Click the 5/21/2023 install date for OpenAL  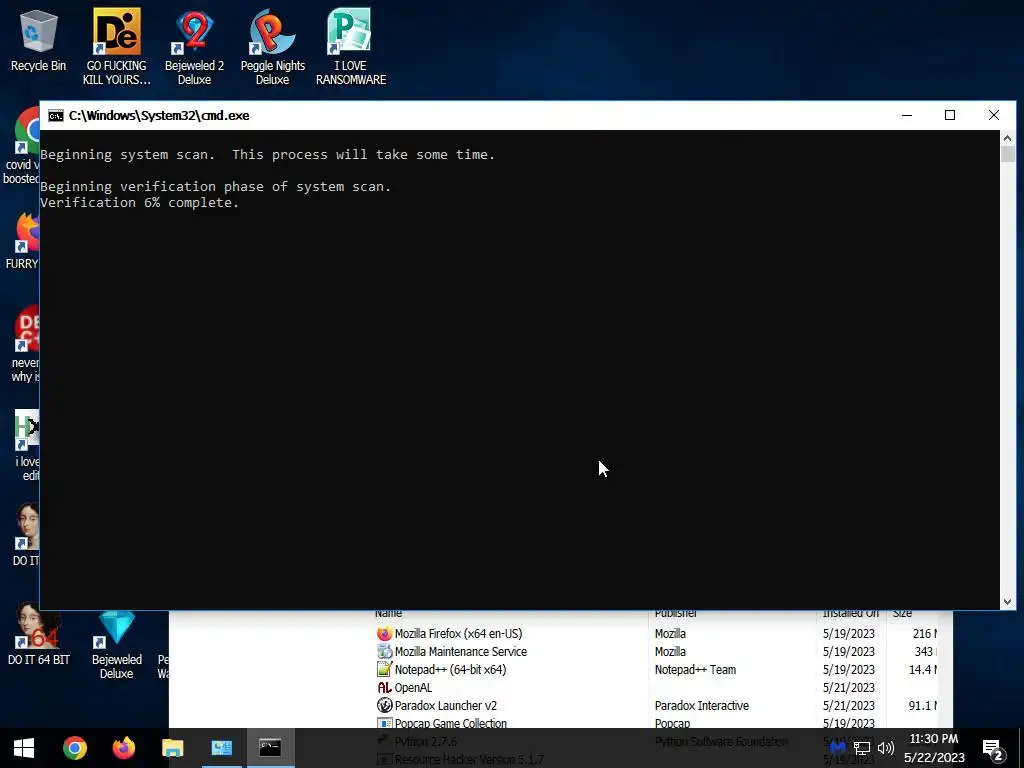point(848,688)
